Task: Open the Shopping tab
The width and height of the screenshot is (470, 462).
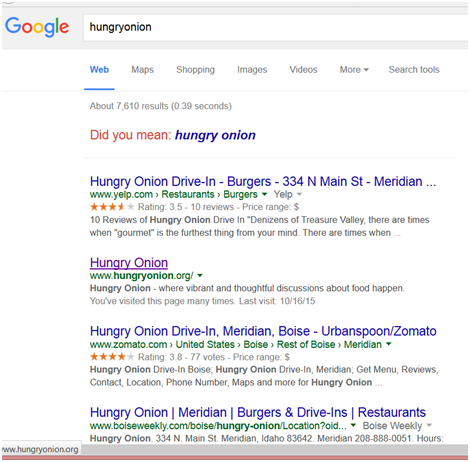Action: pyautogui.click(x=195, y=70)
